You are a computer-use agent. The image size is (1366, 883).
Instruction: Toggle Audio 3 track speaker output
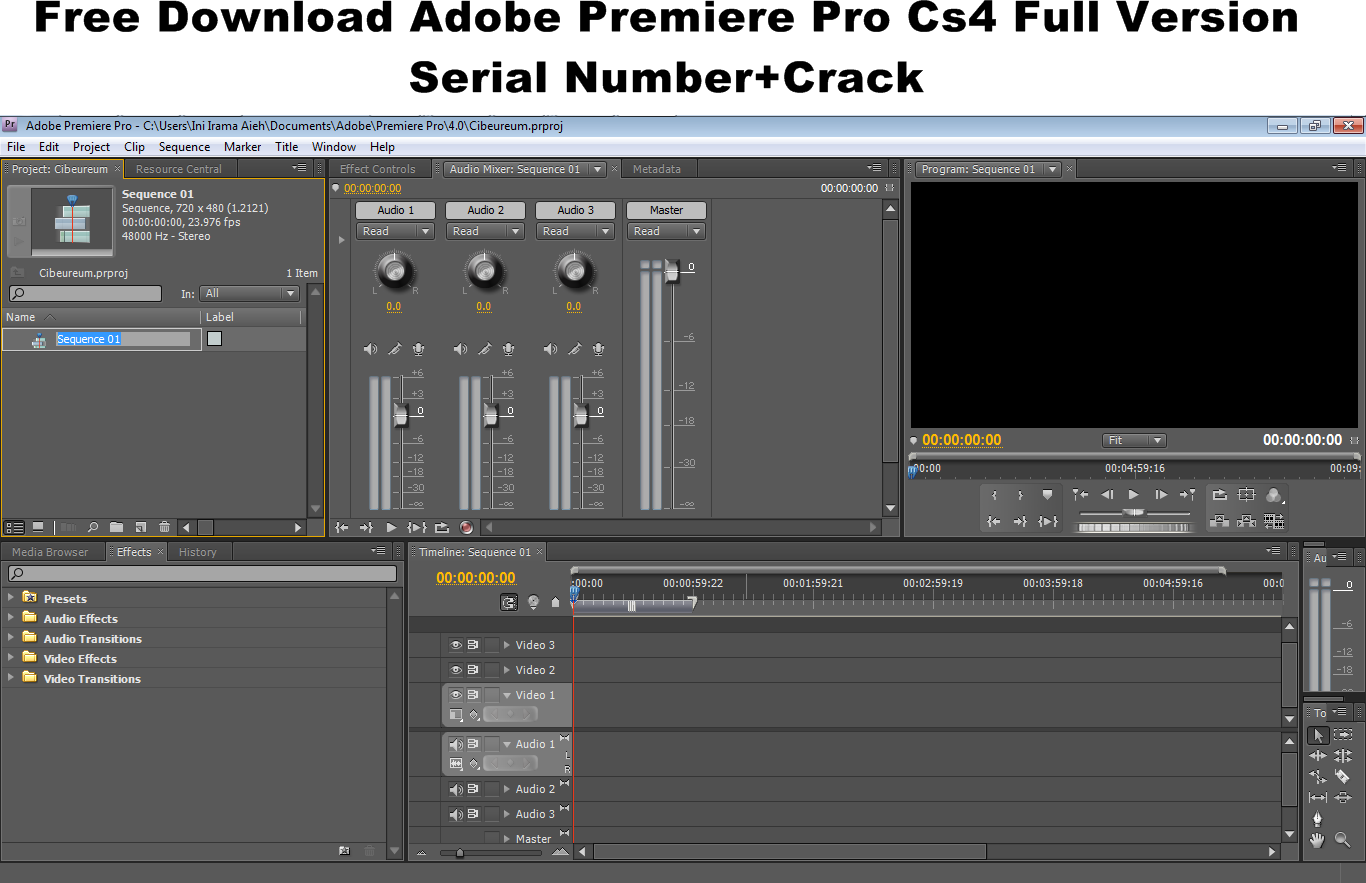[x=456, y=814]
